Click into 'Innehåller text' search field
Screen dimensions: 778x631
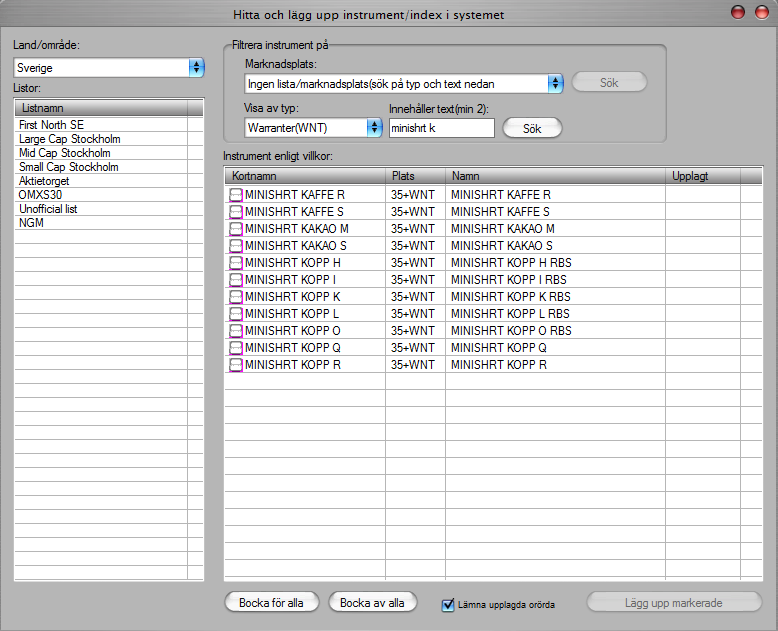pyautogui.click(x=441, y=128)
